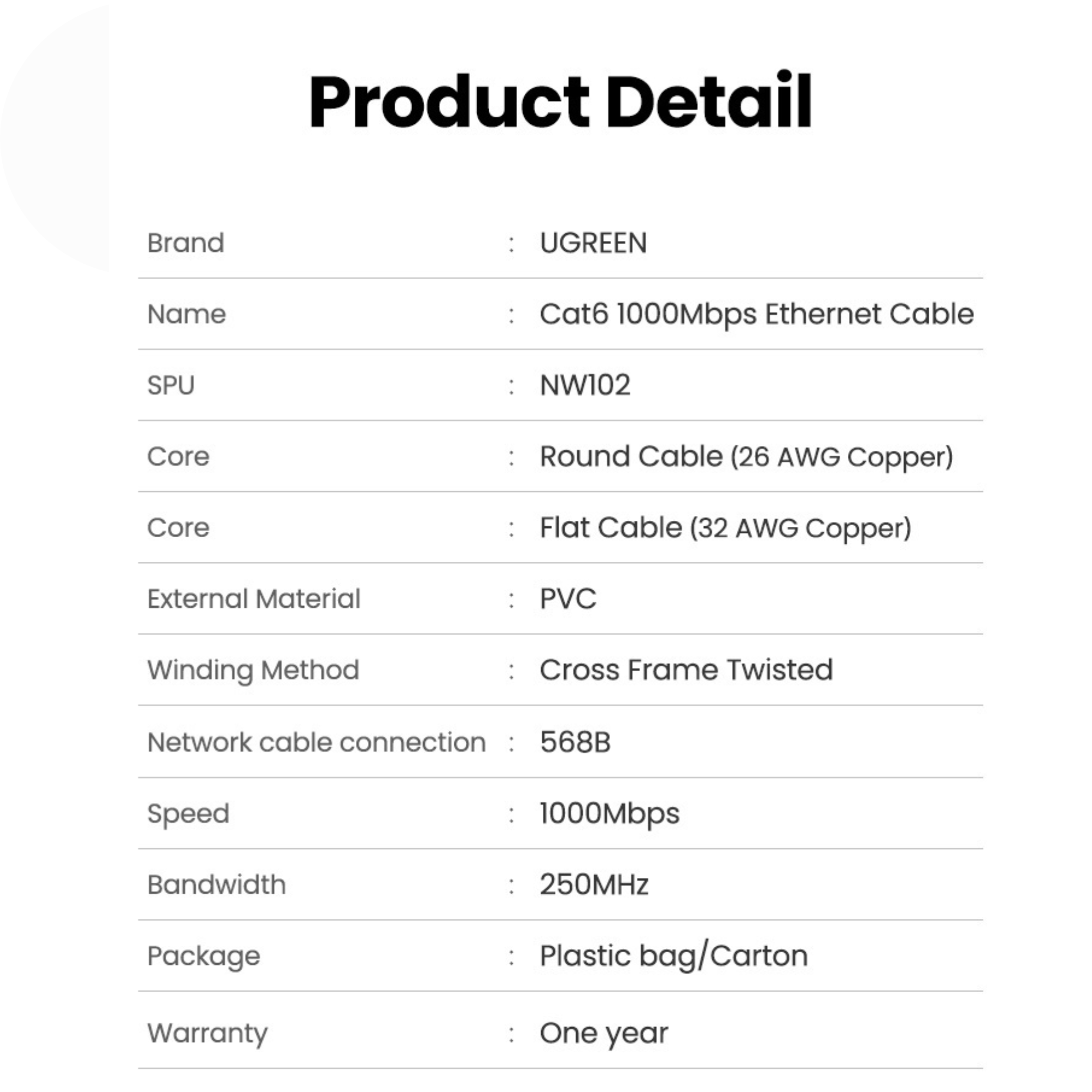Click the Plastic bag/Carton package value
The height and width of the screenshot is (1092, 1092).
(673, 957)
